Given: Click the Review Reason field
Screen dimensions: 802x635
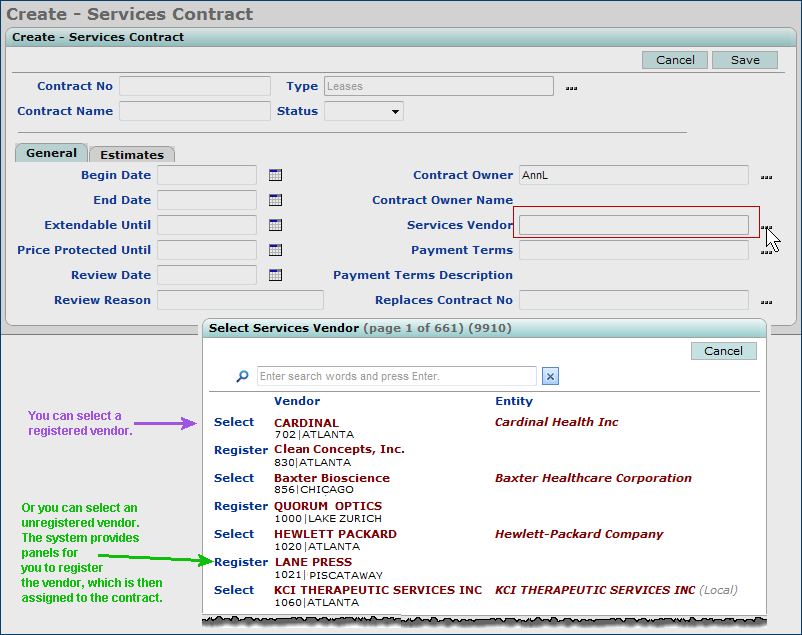Looking at the screenshot, I should (240, 300).
